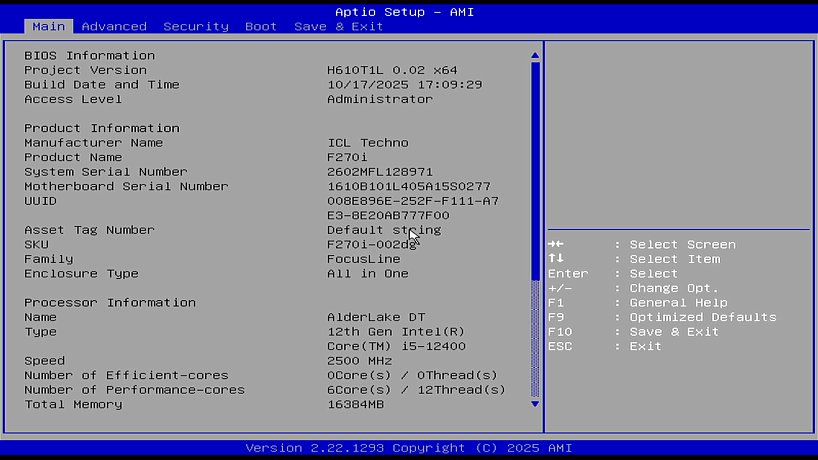Click the scroll down arrow

tap(535, 404)
